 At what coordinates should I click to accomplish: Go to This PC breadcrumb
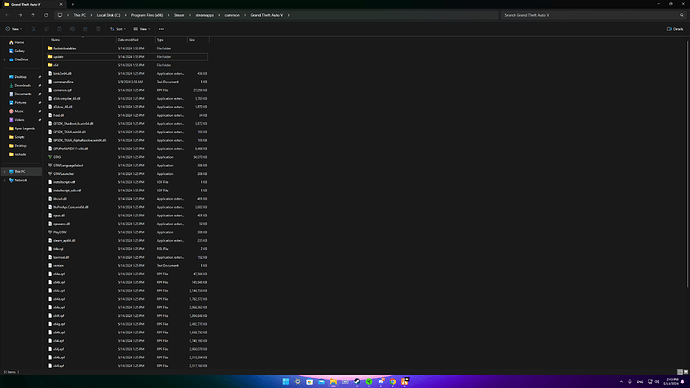pyautogui.click(x=80, y=15)
